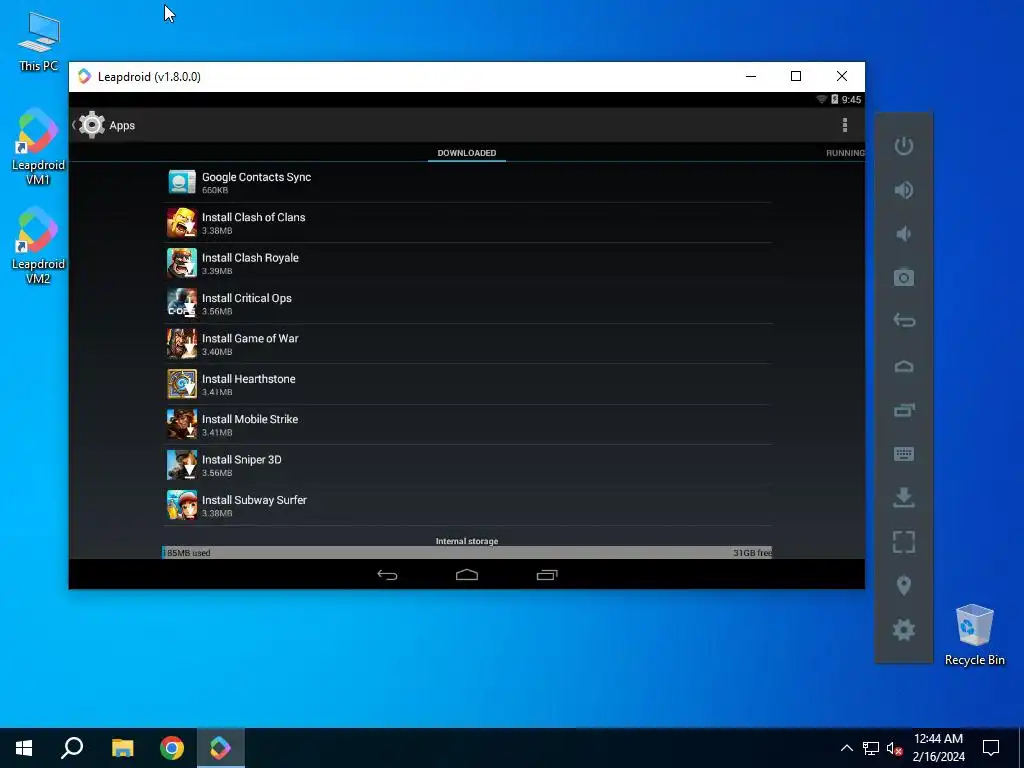Image resolution: width=1024 pixels, height=768 pixels.
Task: Click the volume down icon in sidebar
Action: pos(904,234)
